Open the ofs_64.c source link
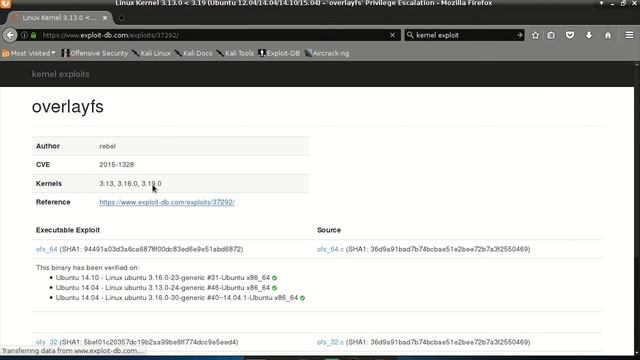This screenshot has height=360, width=640. click(330, 249)
